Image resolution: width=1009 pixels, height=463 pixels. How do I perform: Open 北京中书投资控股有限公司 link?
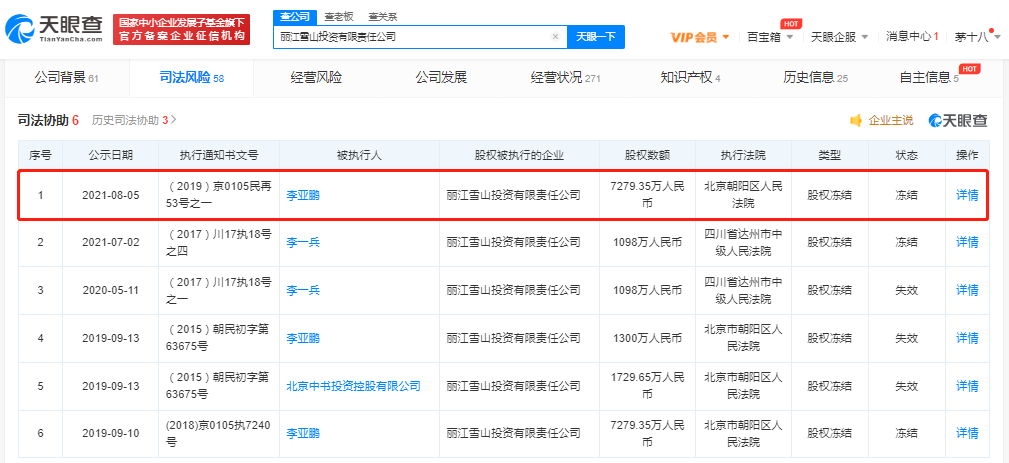pyautogui.click(x=353, y=386)
